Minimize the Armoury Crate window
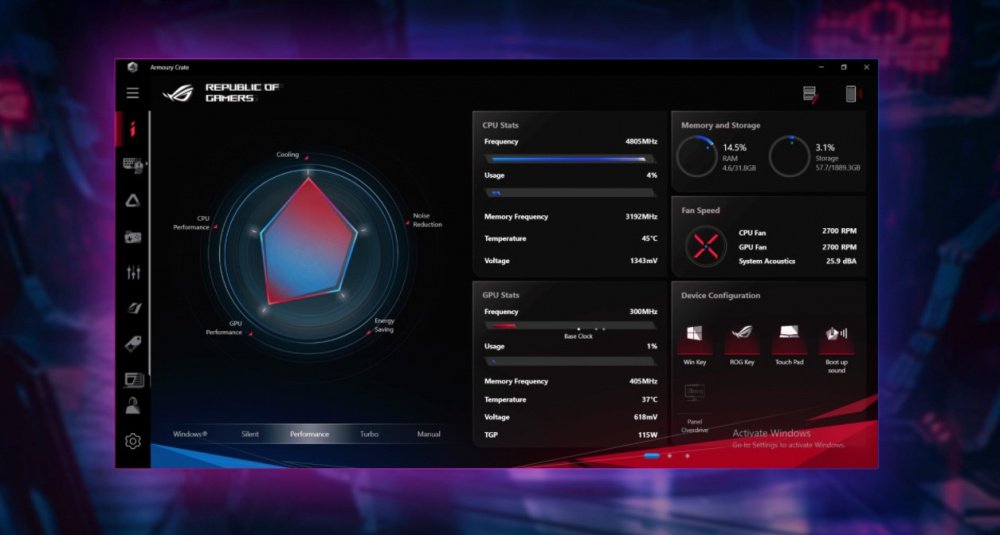The width and height of the screenshot is (1000, 535). 821,67
